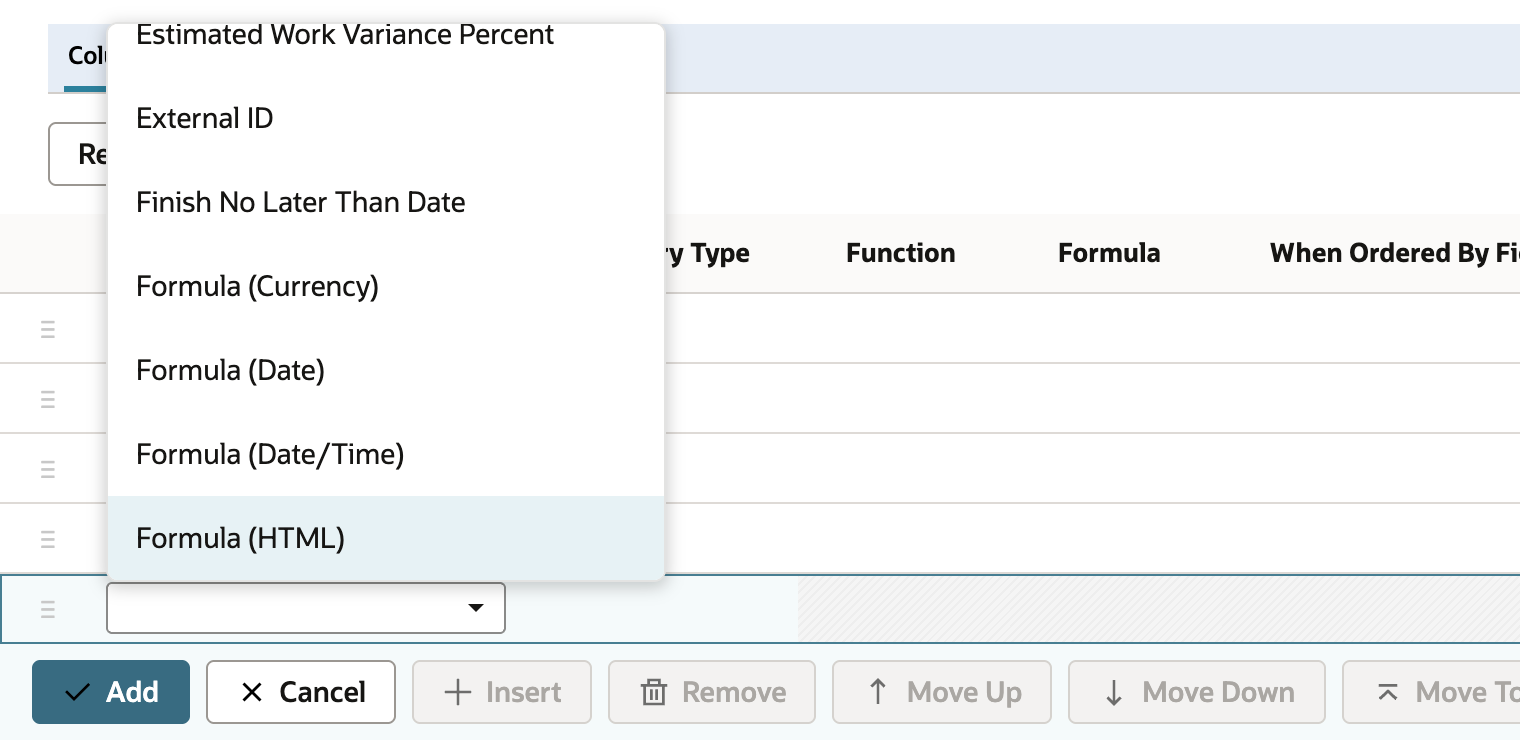Click the Formula column header
This screenshot has height=740, width=1520.
click(1109, 253)
